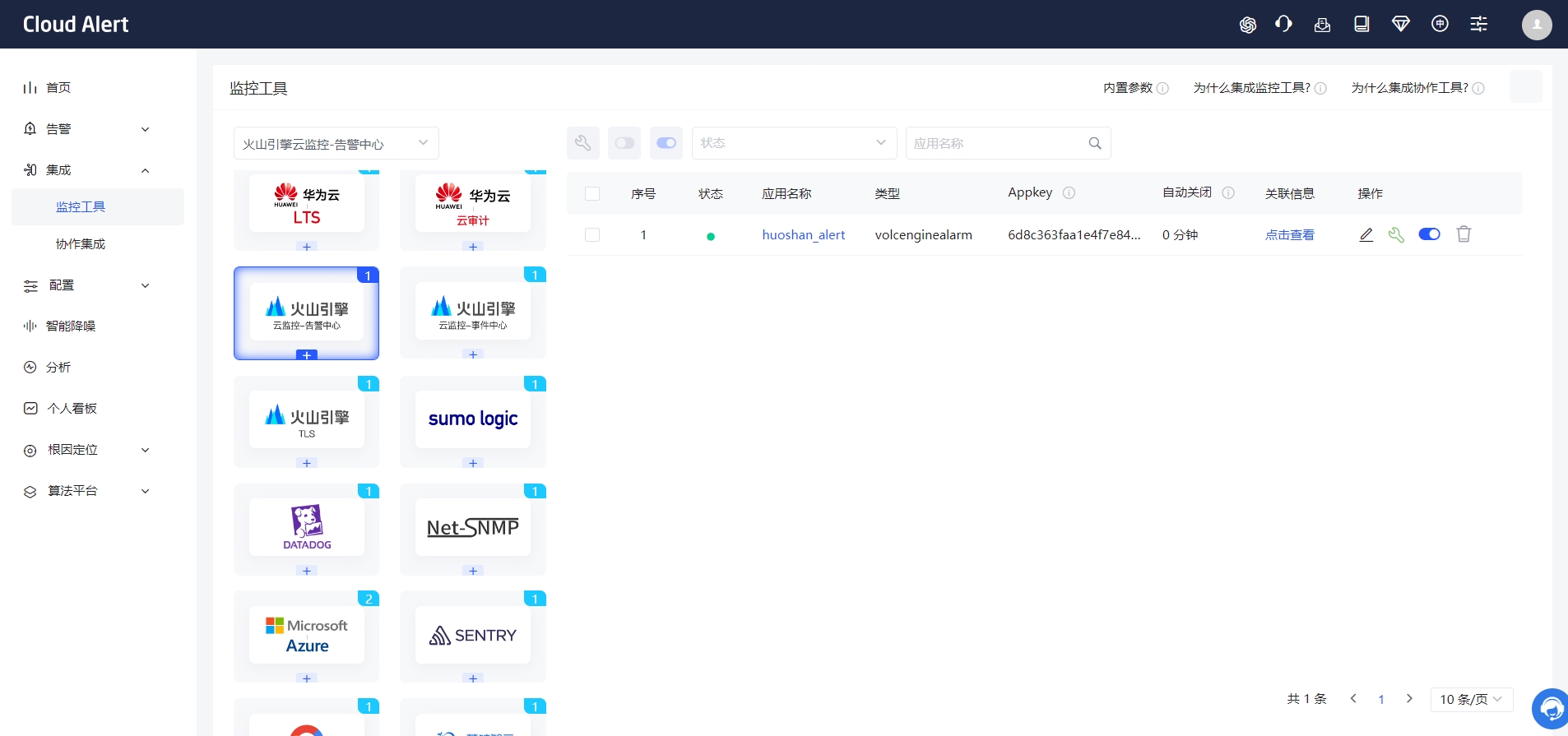Add new app with plus under 云监控-告警中心
Viewport: 1568px width, 736px height.
[x=306, y=355]
